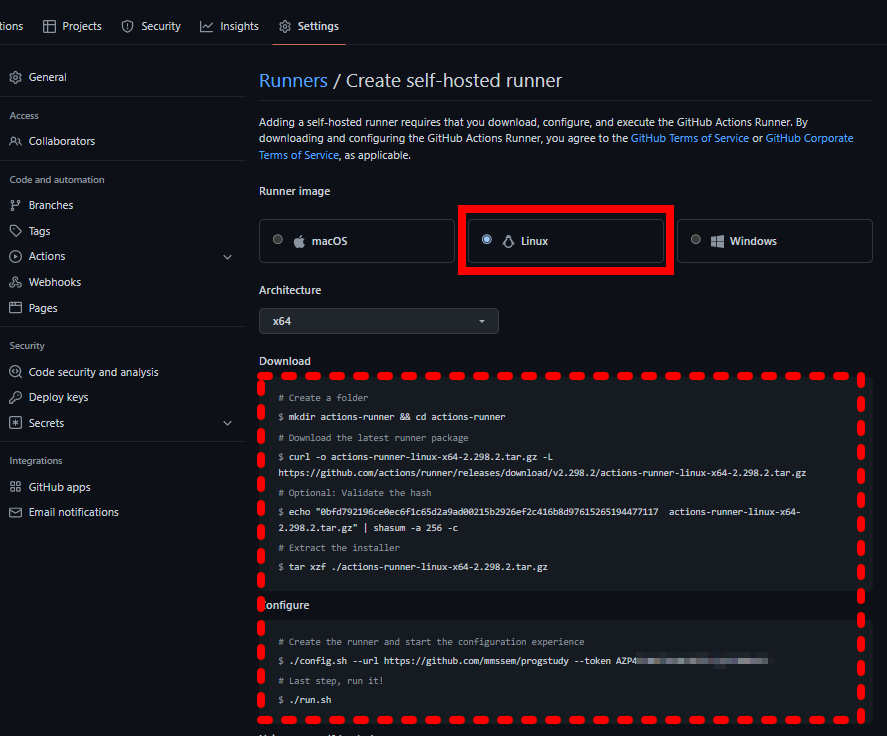Screen dimensions: 887x736
Task: Click the Secrets asterisk icon
Action: 15,423
